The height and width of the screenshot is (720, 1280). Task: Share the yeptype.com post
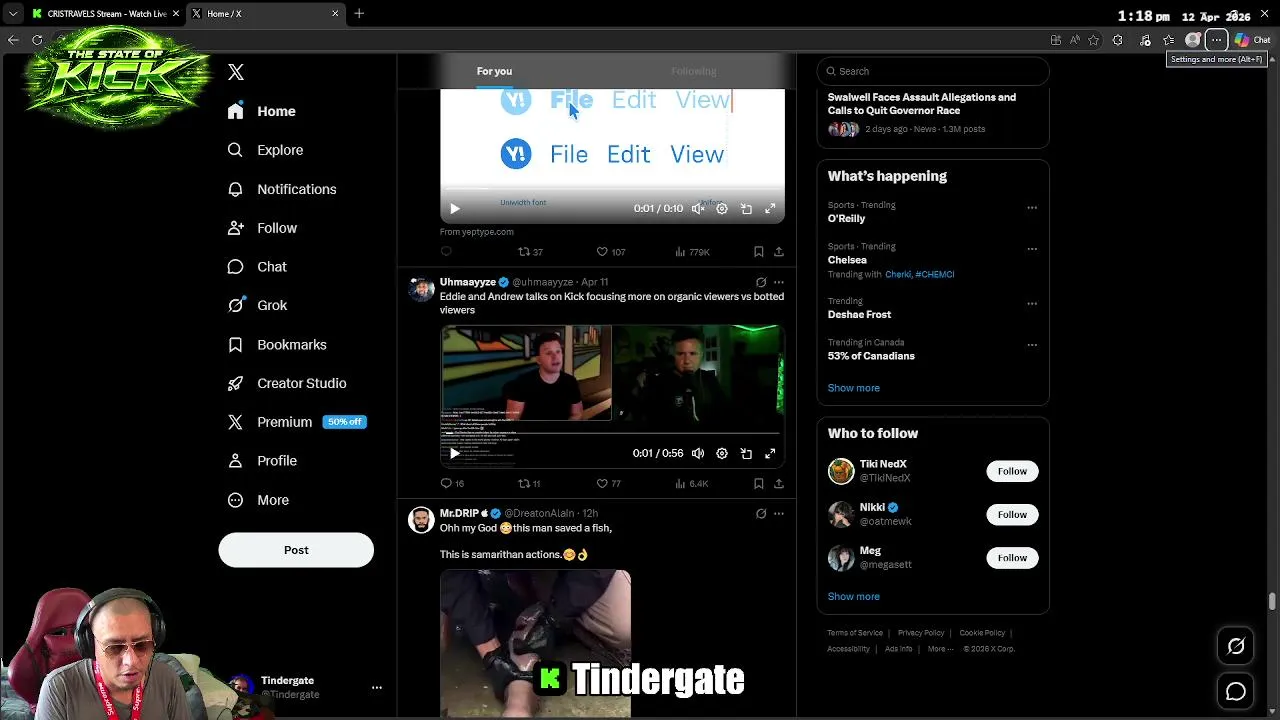coord(779,252)
